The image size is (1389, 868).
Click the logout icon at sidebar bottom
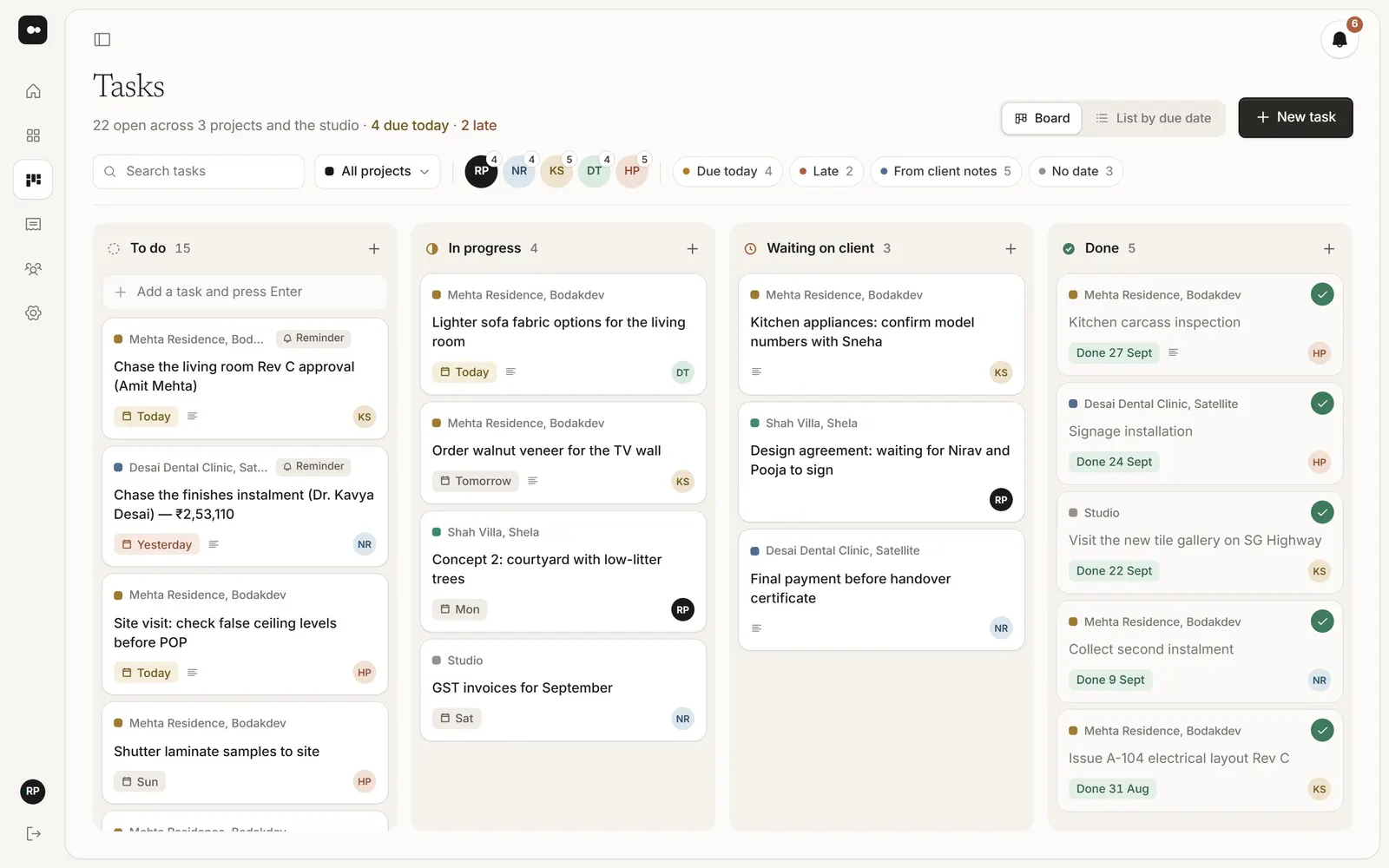click(33, 834)
